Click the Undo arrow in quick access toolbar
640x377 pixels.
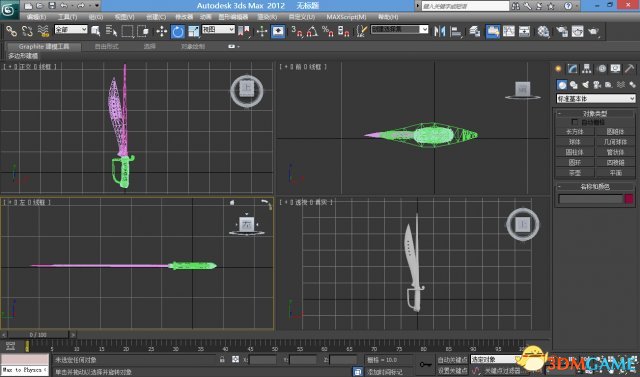64,6
